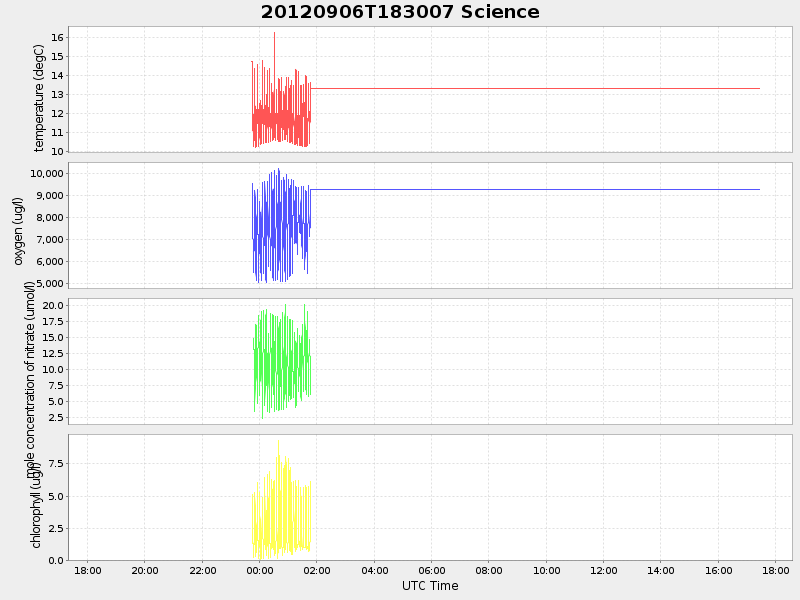Click the 'temperature (degC)' axis label
The width and height of the screenshot is (800, 600).
tap(39, 98)
